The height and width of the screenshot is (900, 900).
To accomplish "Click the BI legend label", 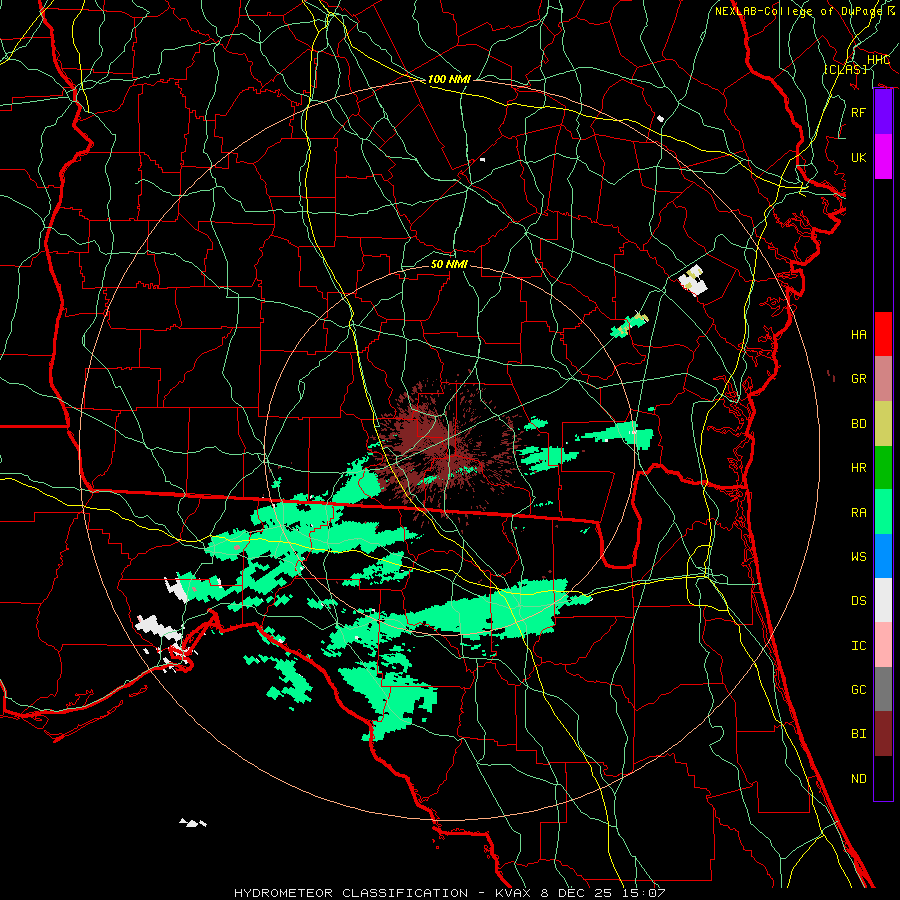I will 859,734.
